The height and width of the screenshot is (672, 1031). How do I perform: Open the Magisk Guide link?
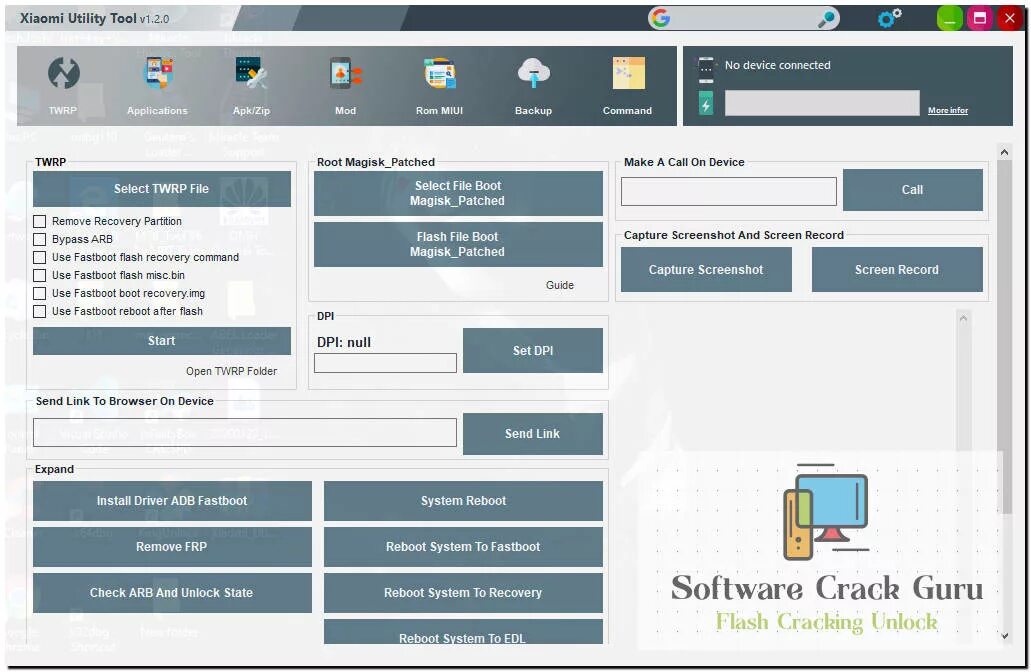click(560, 285)
